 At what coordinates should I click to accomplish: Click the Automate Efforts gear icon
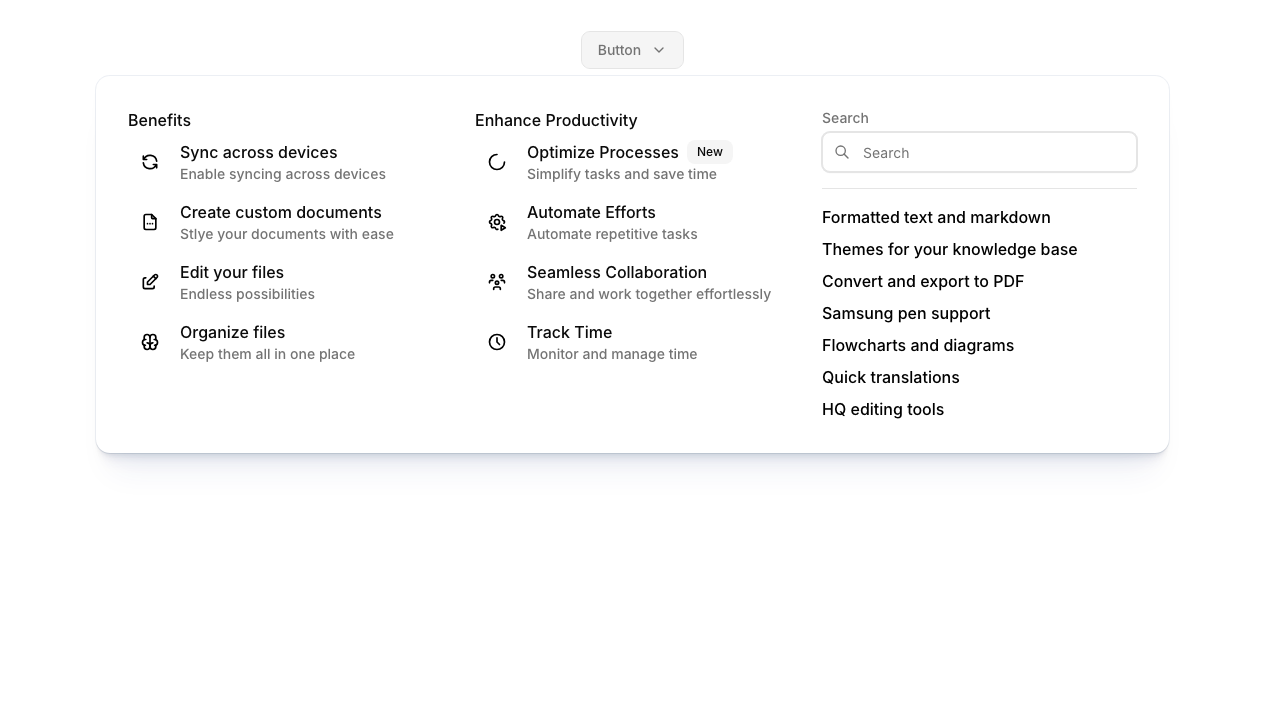click(497, 222)
